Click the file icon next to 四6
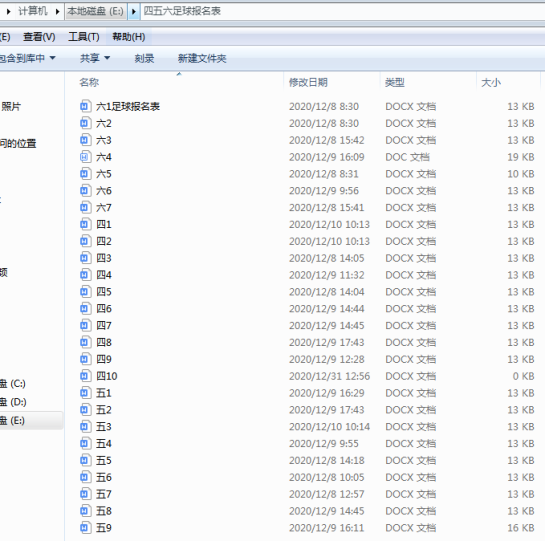This screenshot has width=546, height=542. point(85,308)
